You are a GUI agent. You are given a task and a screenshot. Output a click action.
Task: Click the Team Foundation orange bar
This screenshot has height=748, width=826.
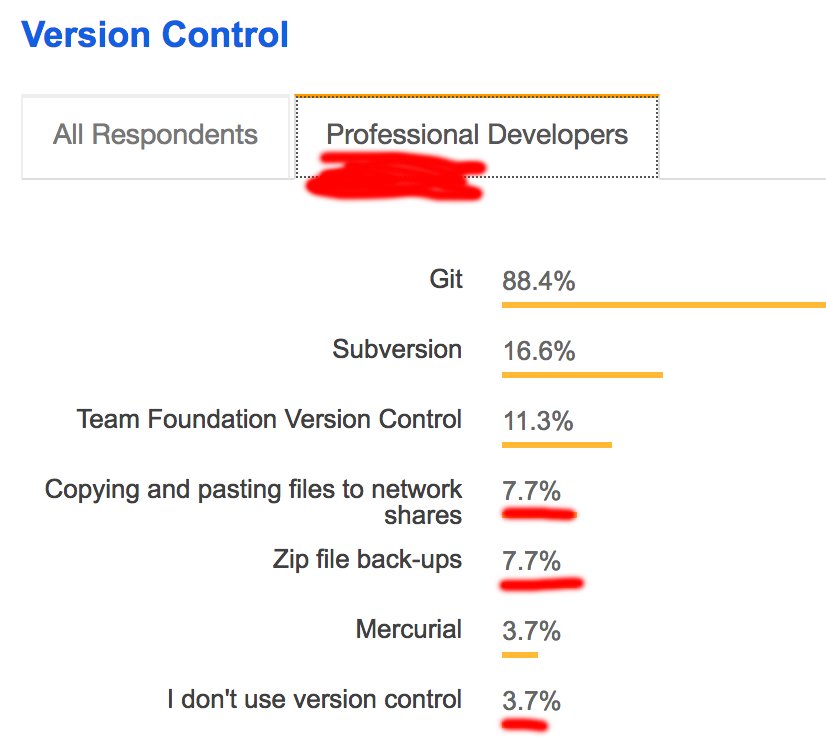pos(556,445)
